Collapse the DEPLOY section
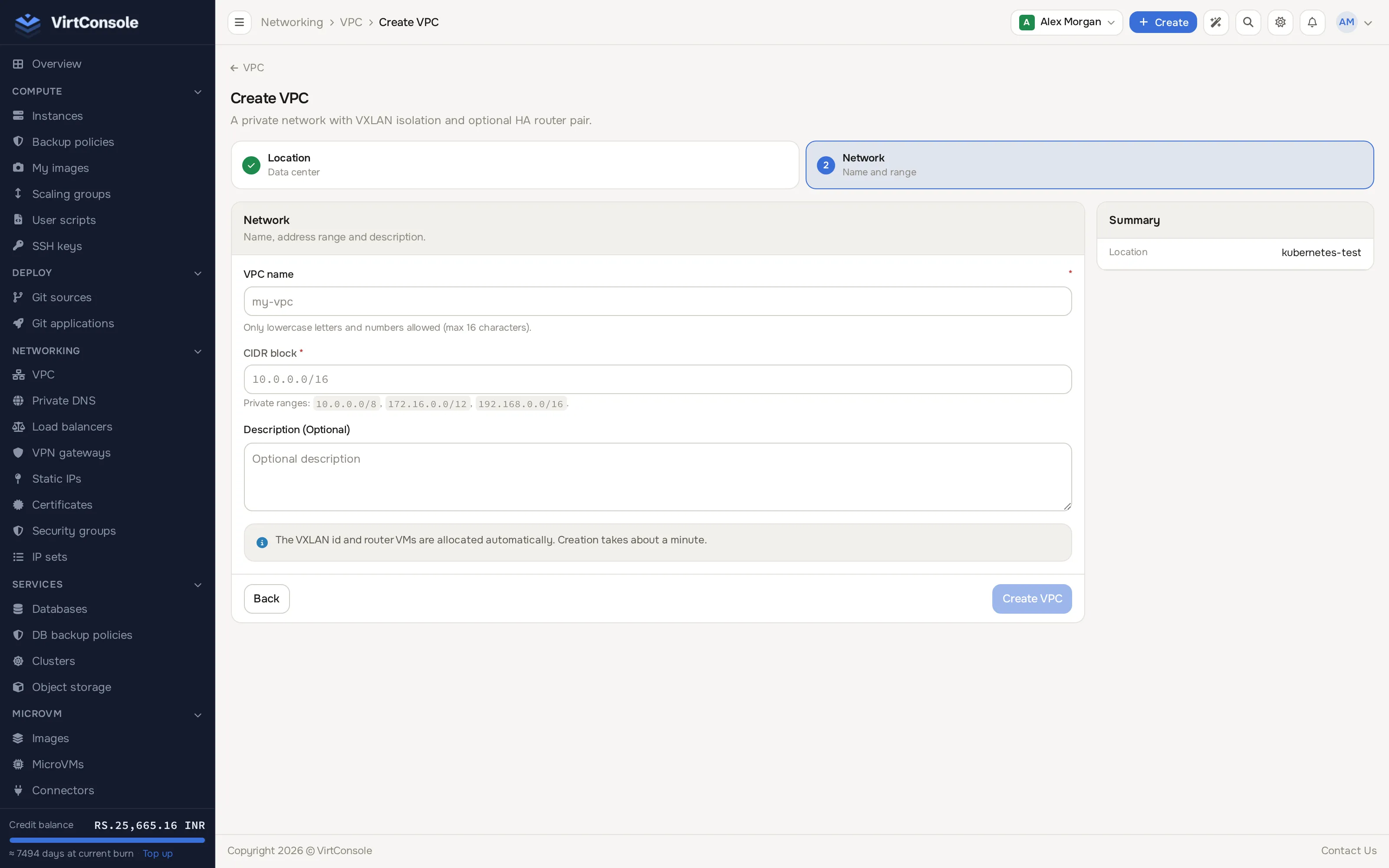The height and width of the screenshot is (868, 1389). [107, 273]
